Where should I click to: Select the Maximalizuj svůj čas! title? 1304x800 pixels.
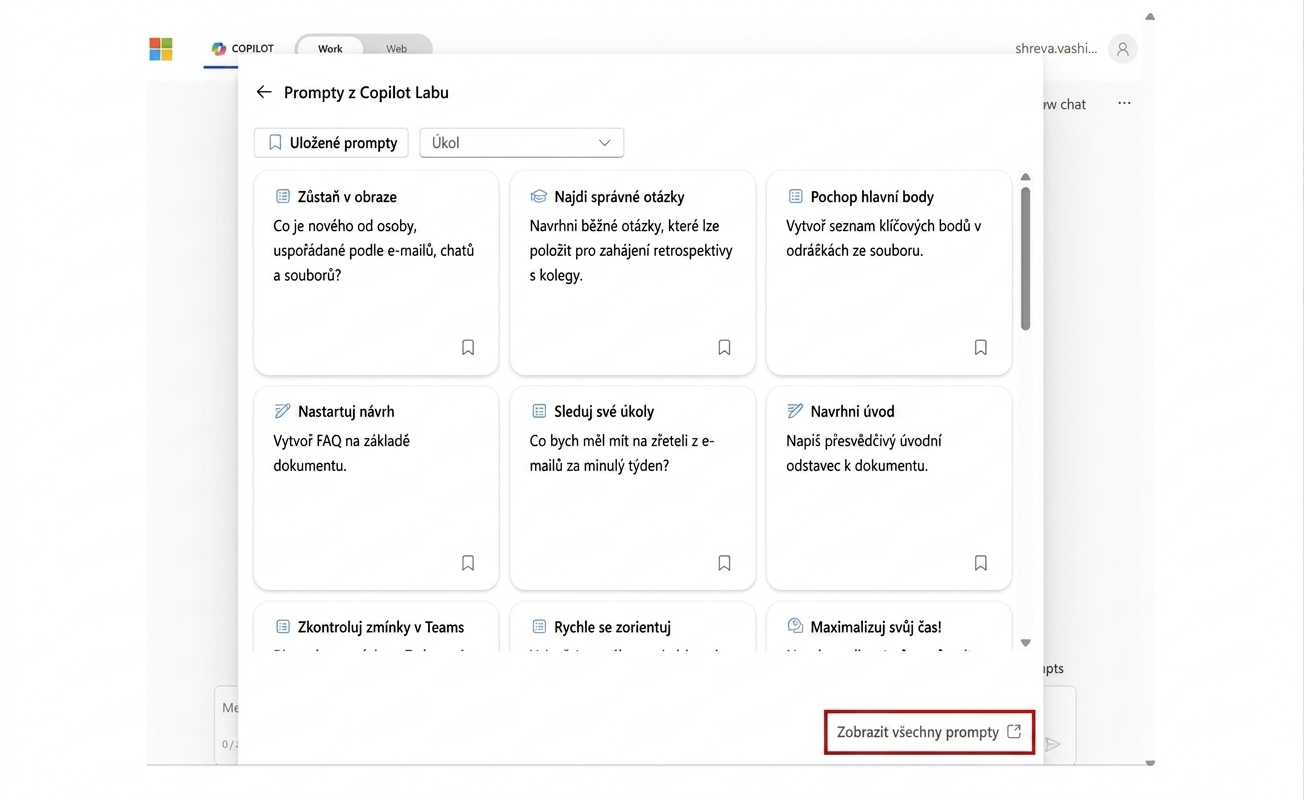click(876, 627)
